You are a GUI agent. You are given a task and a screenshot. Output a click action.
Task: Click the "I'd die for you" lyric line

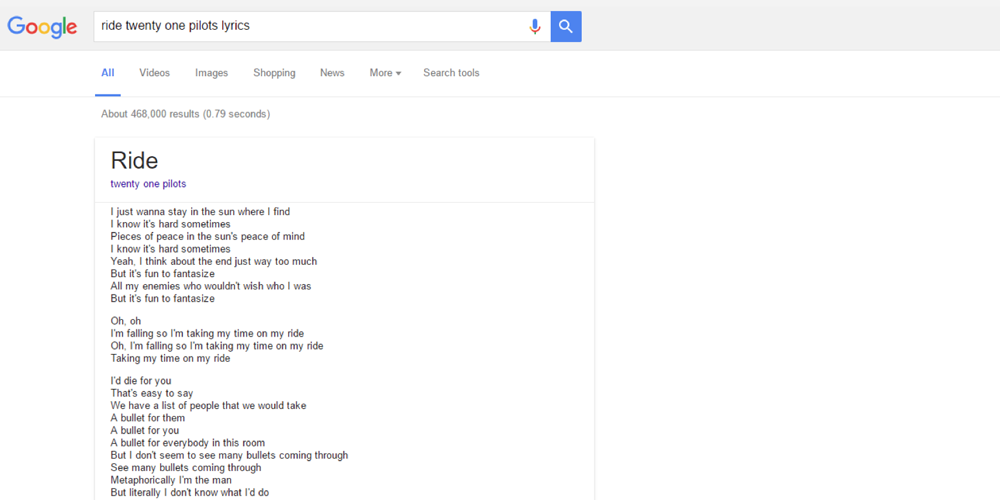[x=141, y=381]
